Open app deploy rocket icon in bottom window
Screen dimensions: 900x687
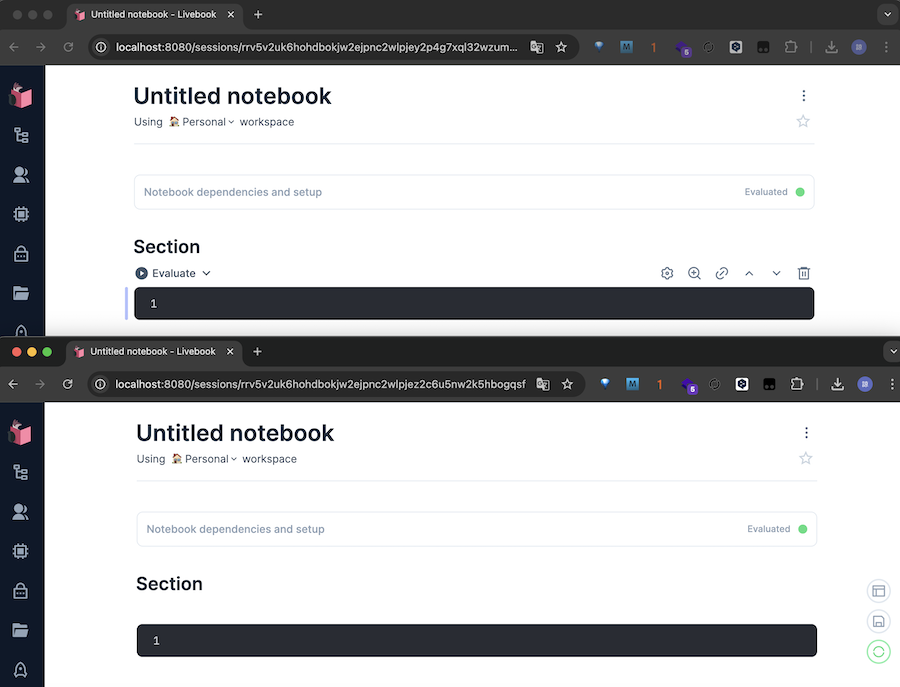tap(21, 670)
